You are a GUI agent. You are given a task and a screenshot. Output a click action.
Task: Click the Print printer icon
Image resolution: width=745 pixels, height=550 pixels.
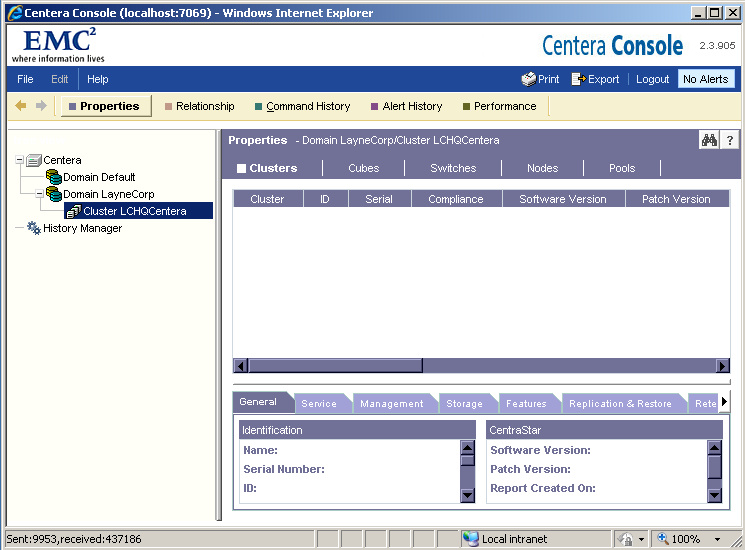528,79
